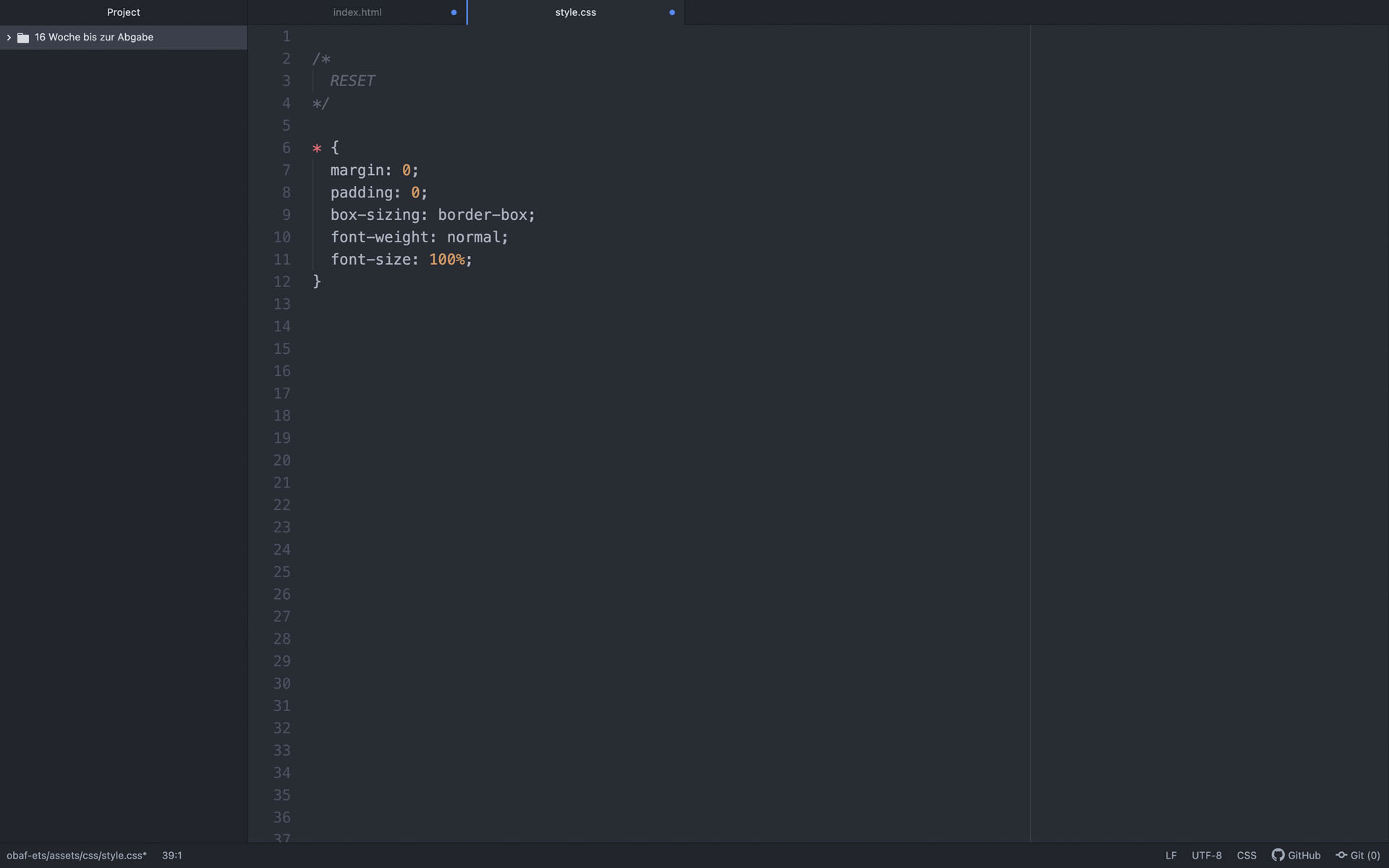This screenshot has height=868, width=1389.
Task: Open the GitHub panel from status bar
Action: click(1296, 855)
